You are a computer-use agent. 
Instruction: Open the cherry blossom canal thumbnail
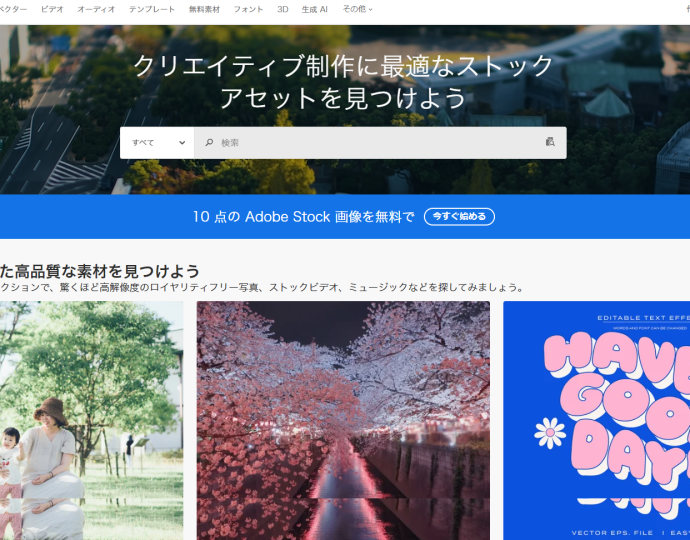(x=343, y=420)
